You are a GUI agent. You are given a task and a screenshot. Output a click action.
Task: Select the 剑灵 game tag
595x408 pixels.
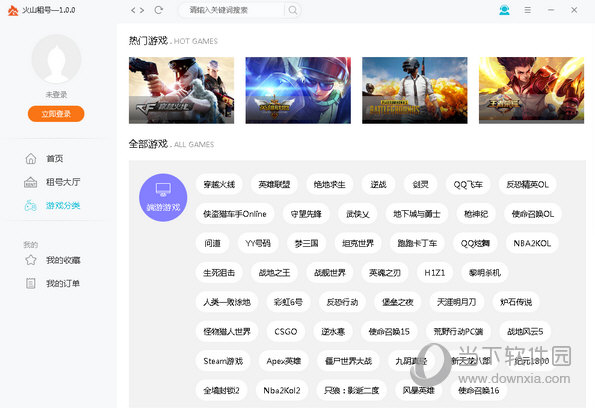click(420, 184)
